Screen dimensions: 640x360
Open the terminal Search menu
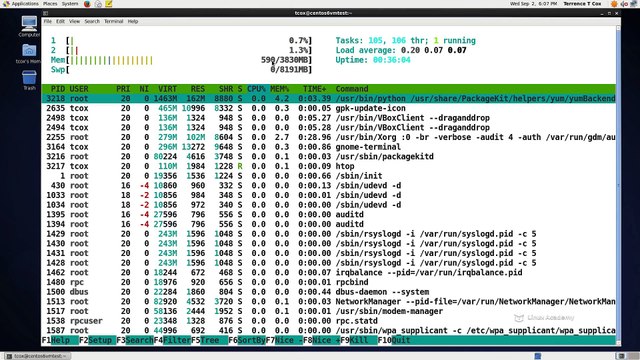[x=92, y=21]
